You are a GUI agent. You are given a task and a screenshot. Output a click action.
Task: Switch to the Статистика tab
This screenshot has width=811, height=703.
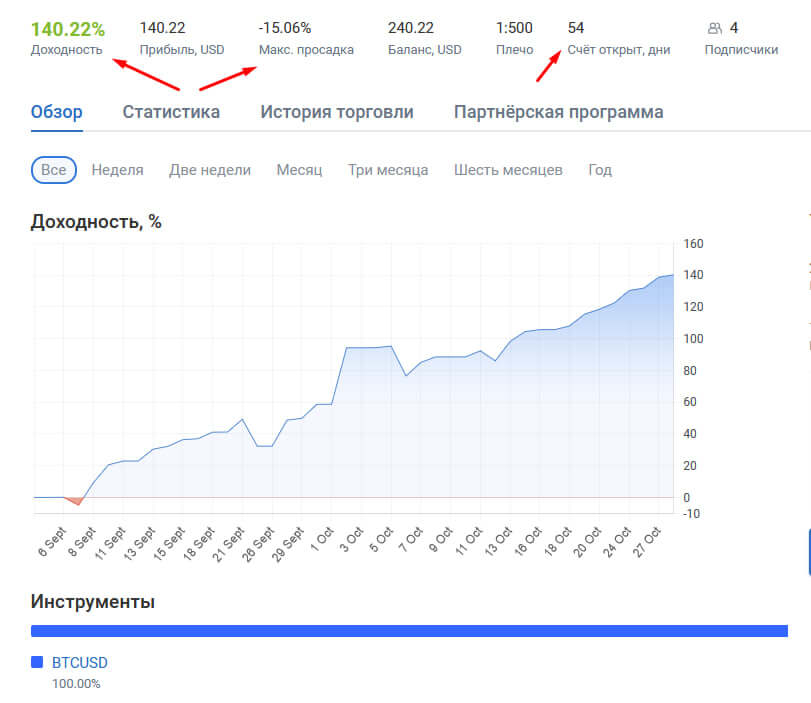(171, 112)
